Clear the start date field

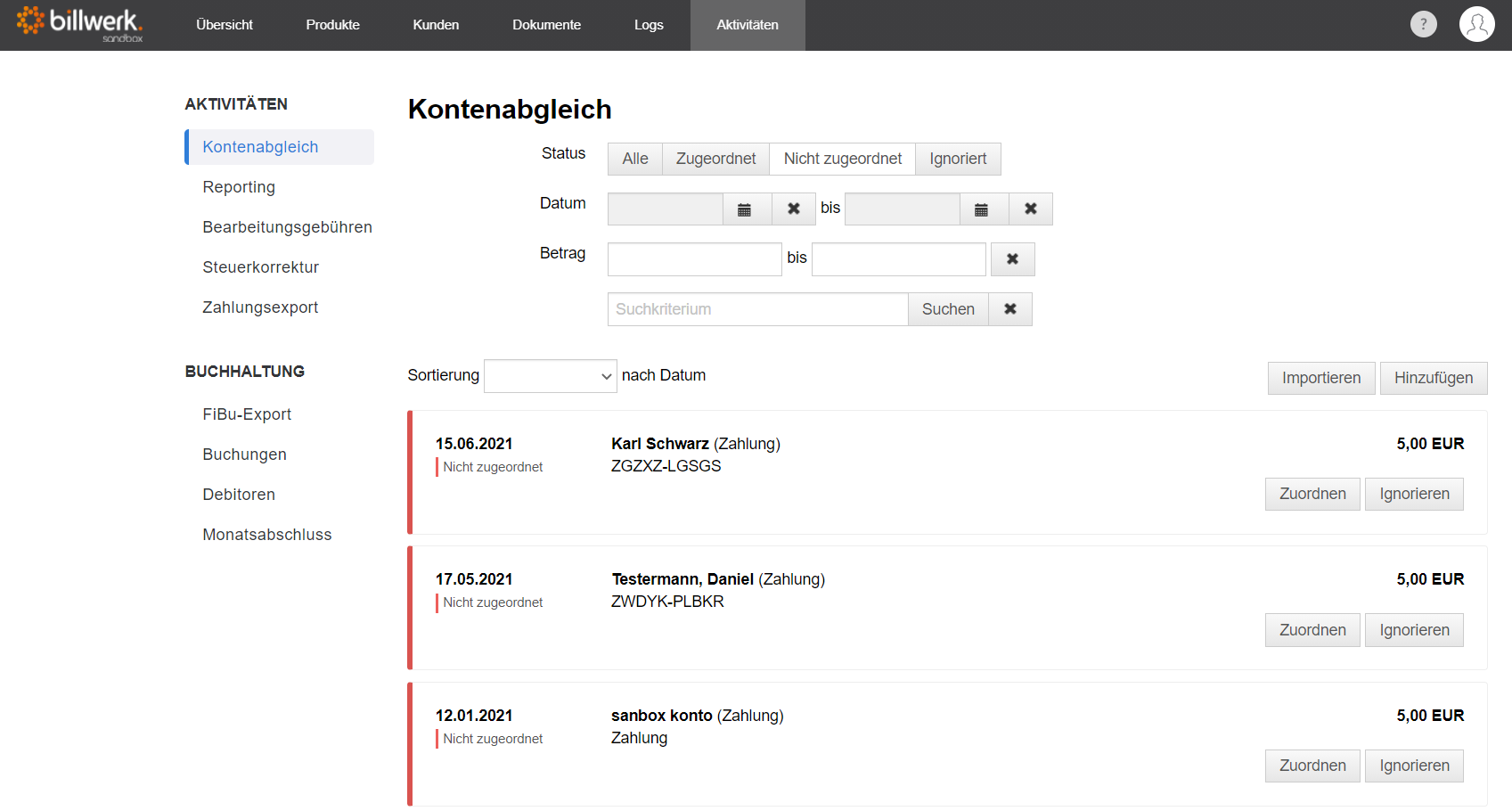793,209
